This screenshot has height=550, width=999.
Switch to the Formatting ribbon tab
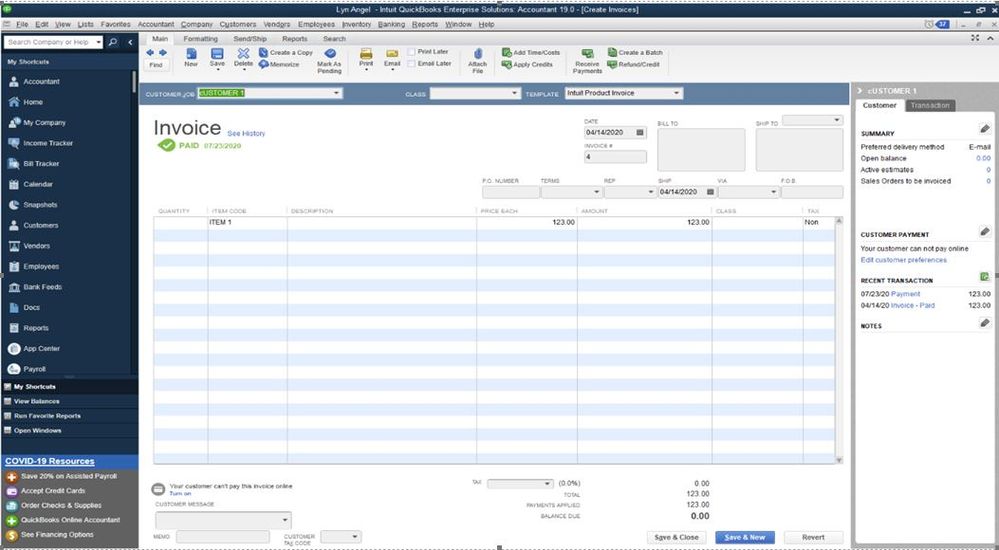[x=201, y=39]
